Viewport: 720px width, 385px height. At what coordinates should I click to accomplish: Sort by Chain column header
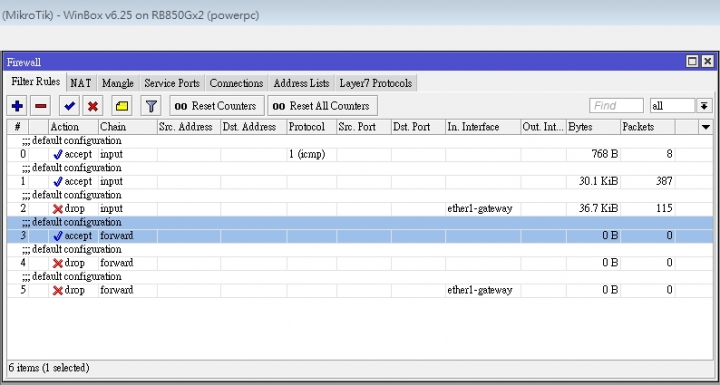click(128, 127)
